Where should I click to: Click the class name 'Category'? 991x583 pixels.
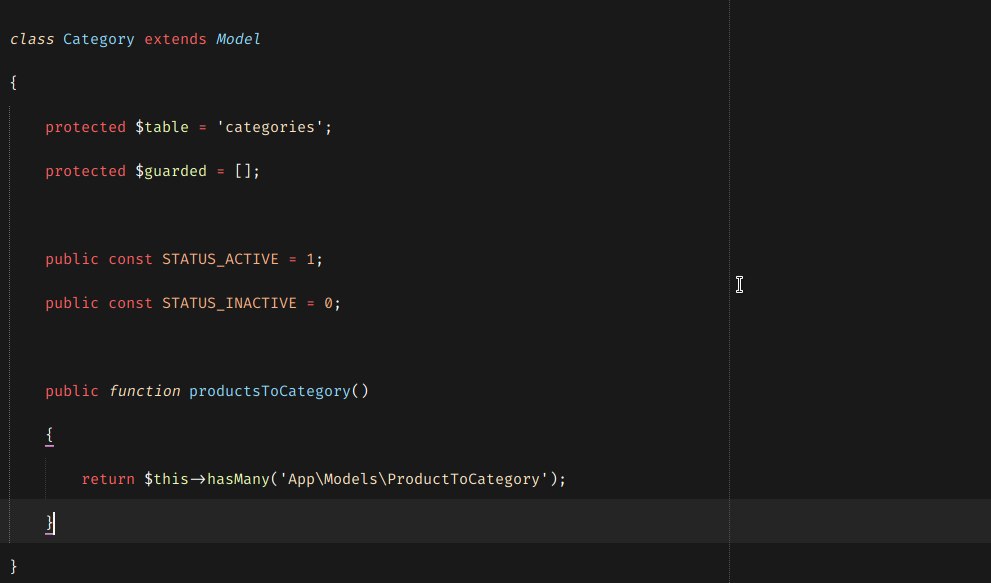tap(99, 39)
